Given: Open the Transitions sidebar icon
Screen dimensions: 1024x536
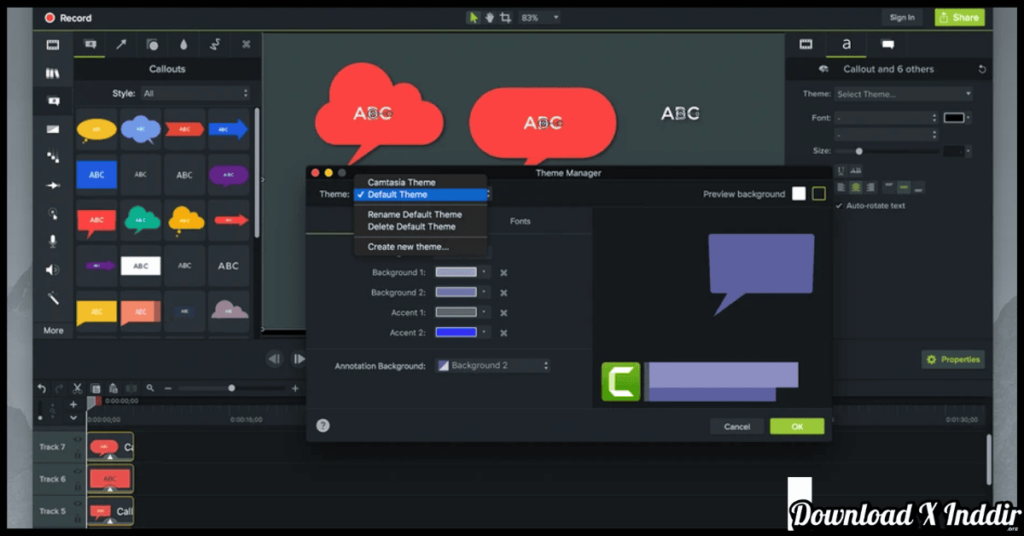Looking at the screenshot, I should (x=53, y=129).
